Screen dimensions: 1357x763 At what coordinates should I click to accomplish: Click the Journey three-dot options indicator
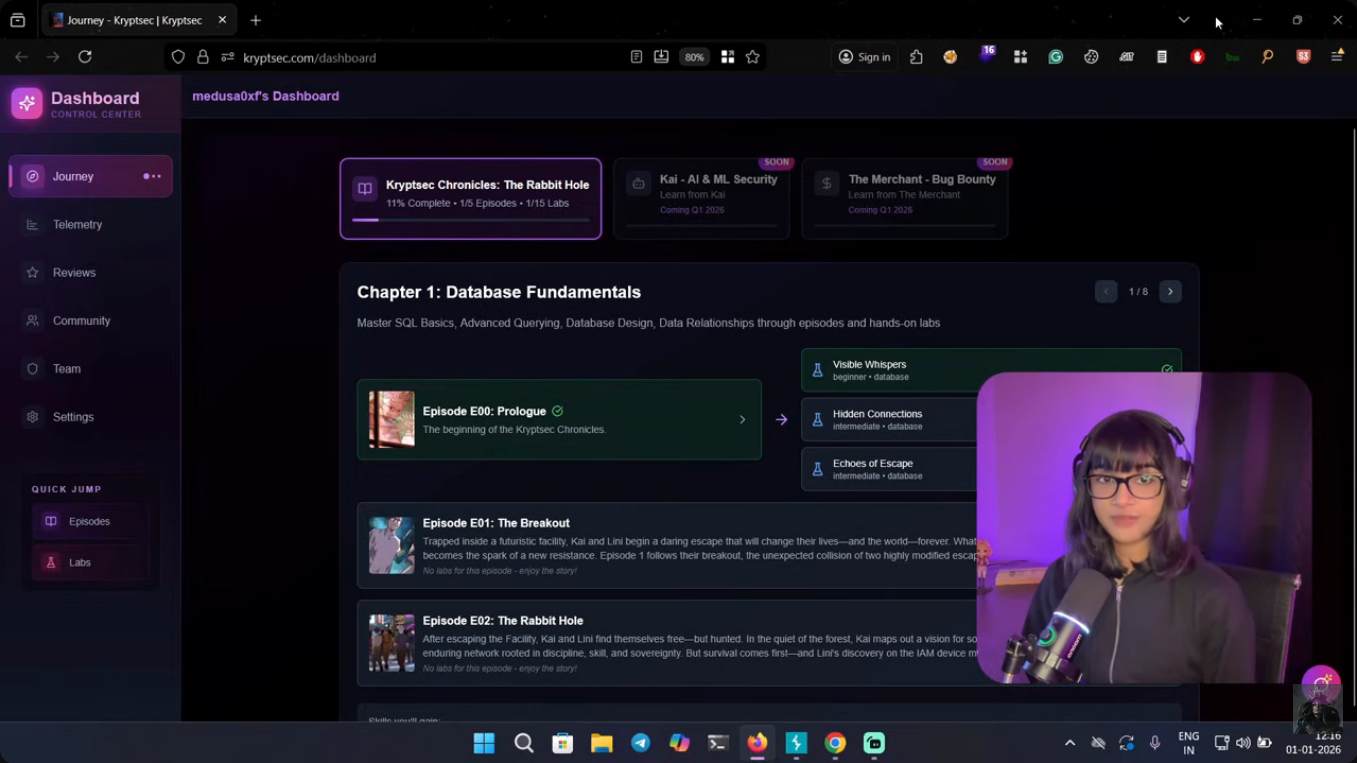(152, 177)
